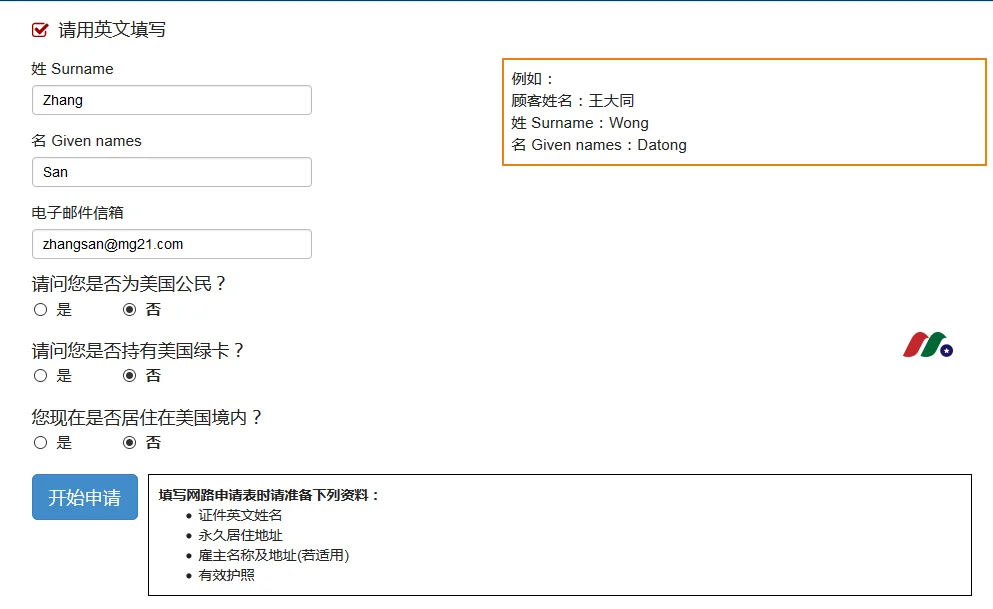Click example text 姓 Surname：Wong
This screenshot has height=609, width=993.
point(580,123)
